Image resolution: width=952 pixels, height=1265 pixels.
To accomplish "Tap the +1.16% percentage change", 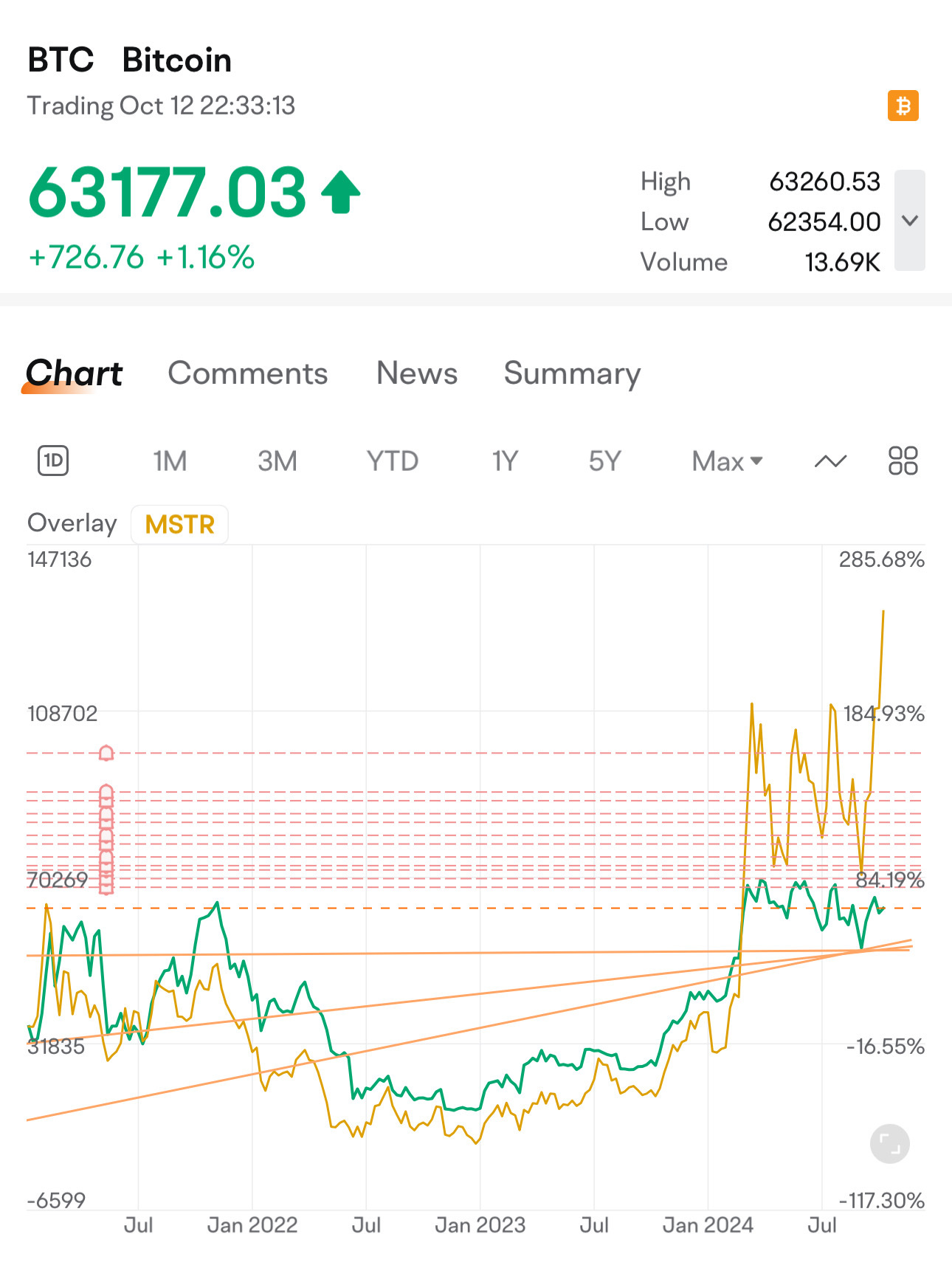I will coord(205,258).
